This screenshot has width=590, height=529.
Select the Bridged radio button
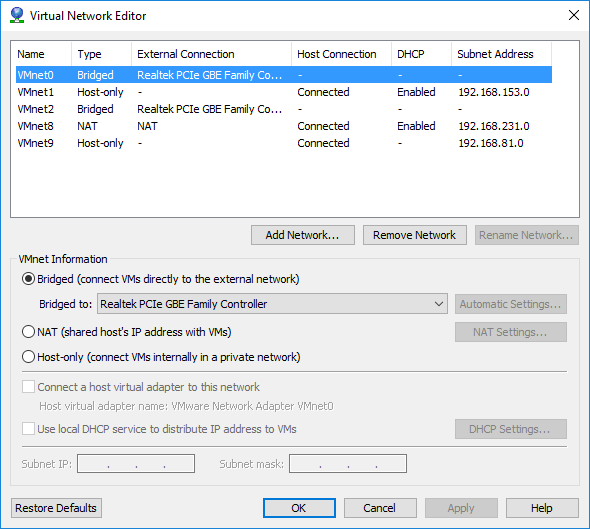(29, 279)
